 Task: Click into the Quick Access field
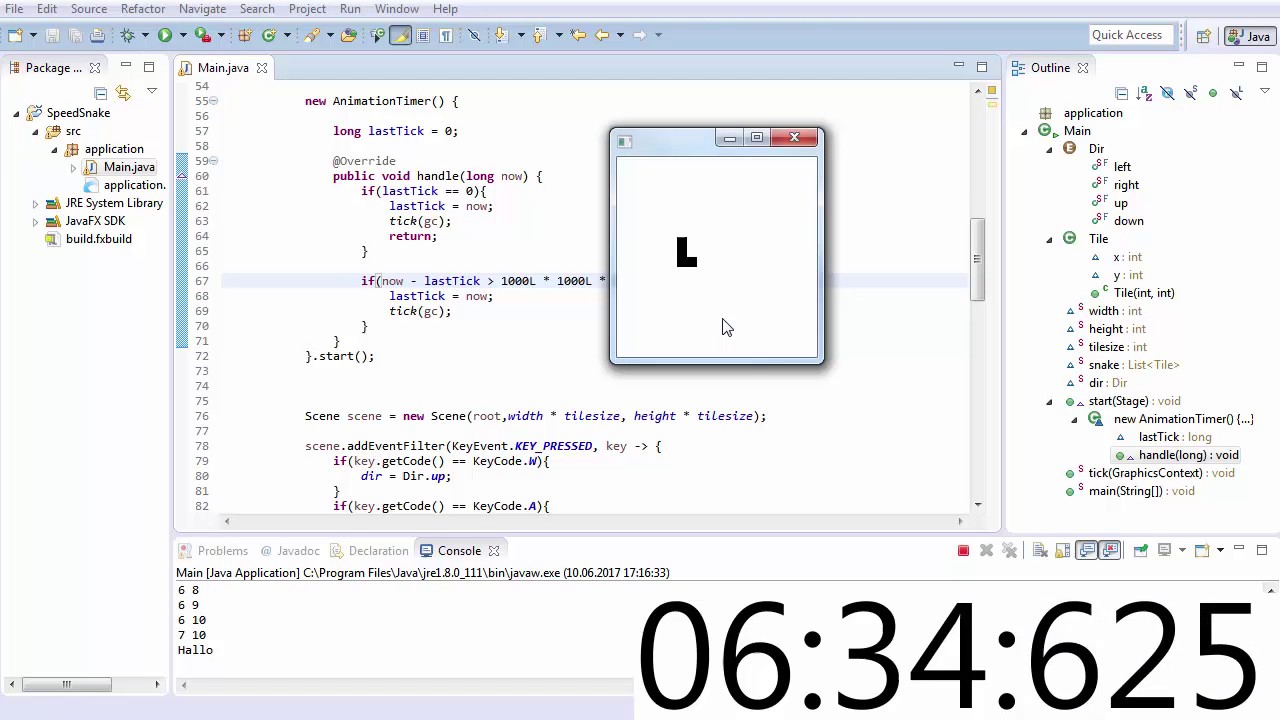tap(1130, 35)
